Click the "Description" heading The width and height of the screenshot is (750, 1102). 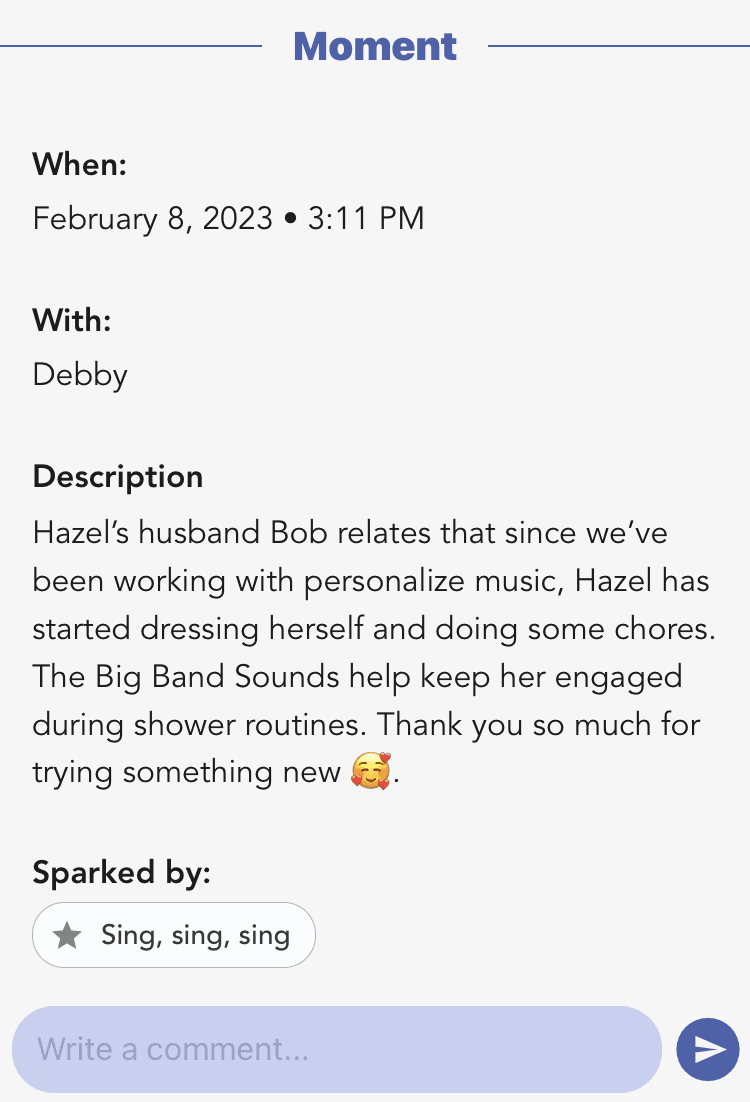[x=118, y=476]
